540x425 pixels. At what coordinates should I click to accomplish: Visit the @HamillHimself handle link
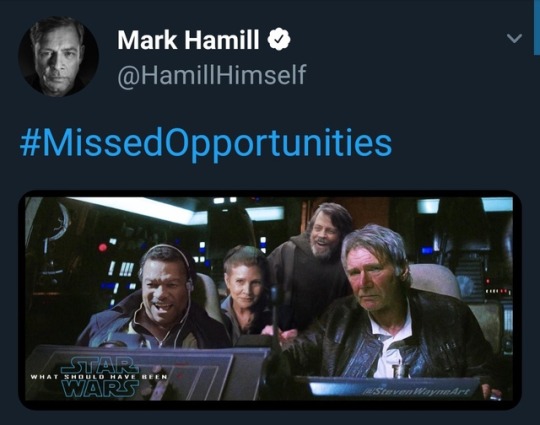click(212, 74)
